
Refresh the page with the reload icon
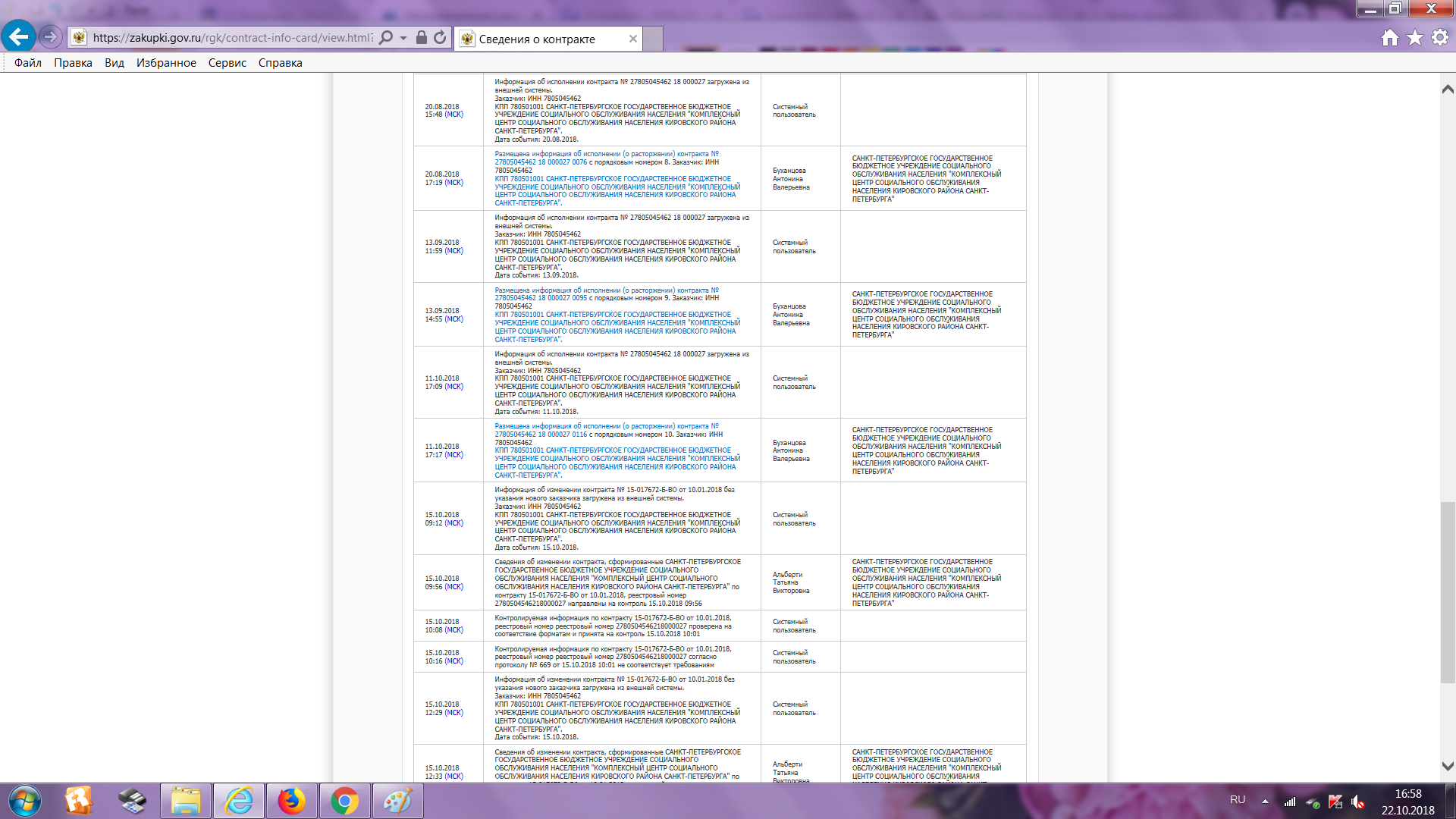[x=440, y=38]
